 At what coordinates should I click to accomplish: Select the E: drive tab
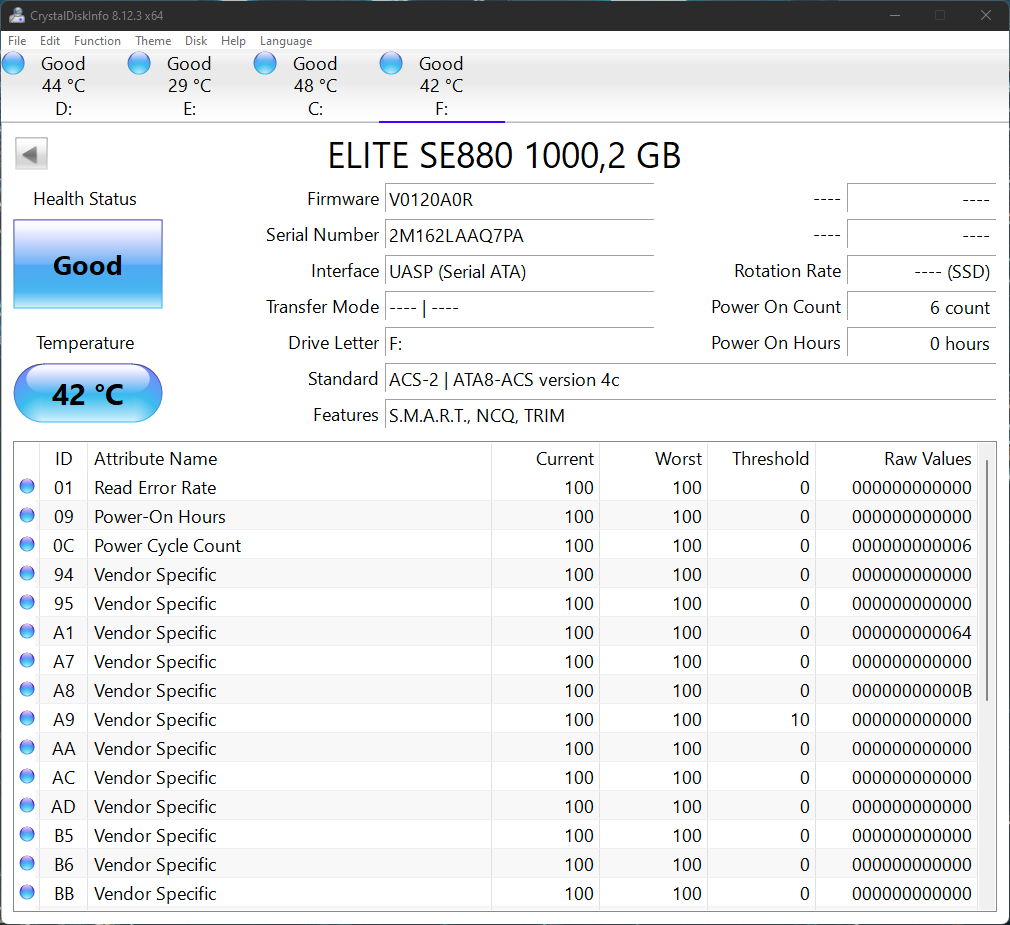coord(189,86)
